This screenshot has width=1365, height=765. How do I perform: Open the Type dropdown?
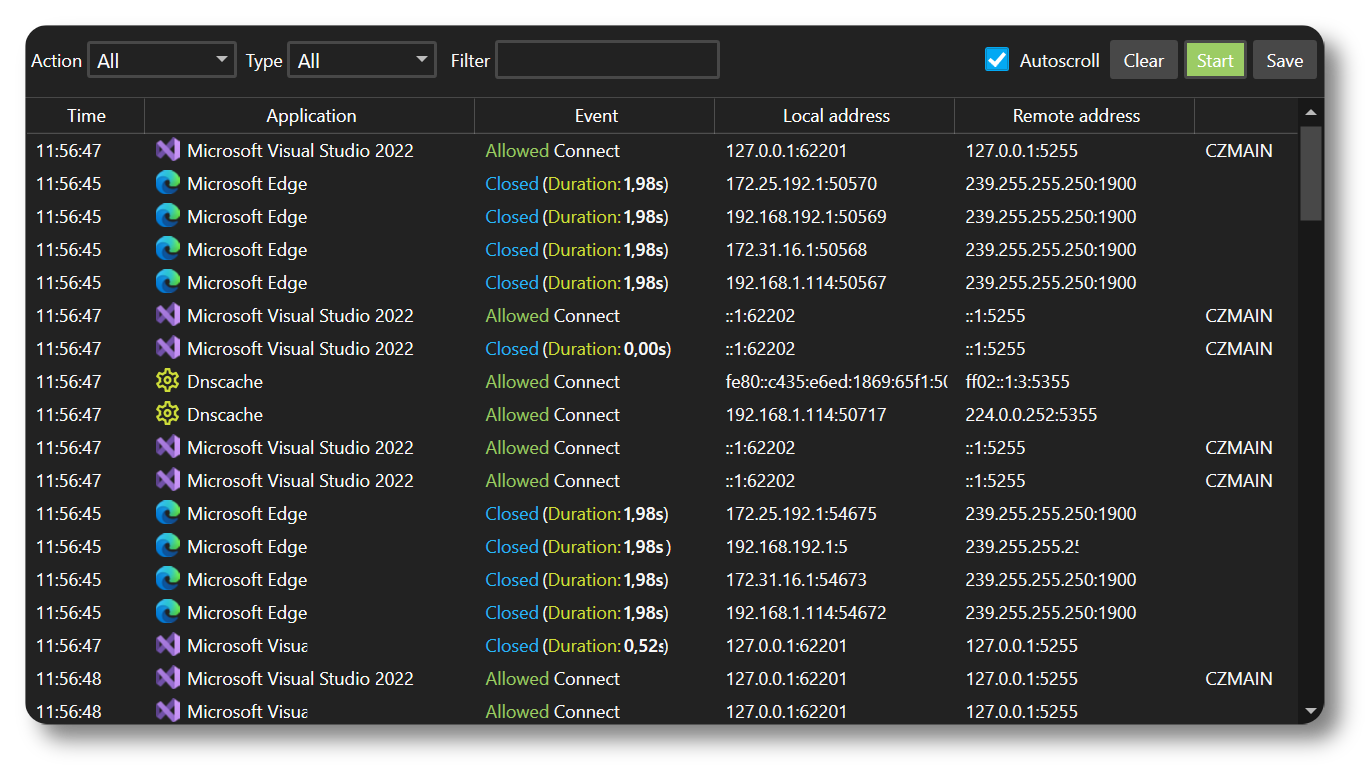pyautogui.click(x=361, y=59)
